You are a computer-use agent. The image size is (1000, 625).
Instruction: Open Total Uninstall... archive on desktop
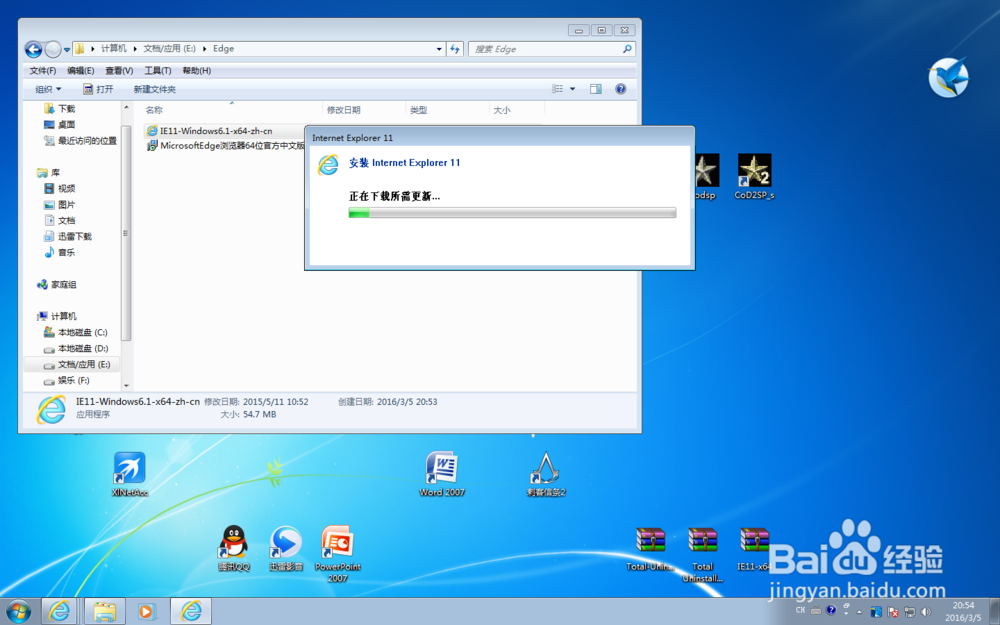pos(702,554)
